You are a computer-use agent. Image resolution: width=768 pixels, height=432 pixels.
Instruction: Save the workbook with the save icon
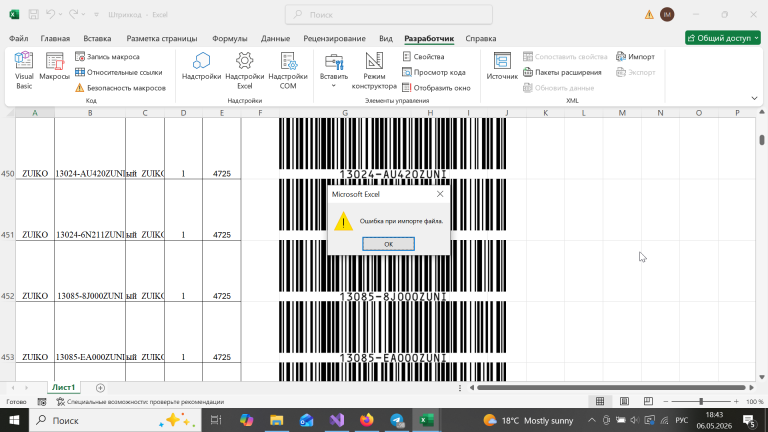33,15
